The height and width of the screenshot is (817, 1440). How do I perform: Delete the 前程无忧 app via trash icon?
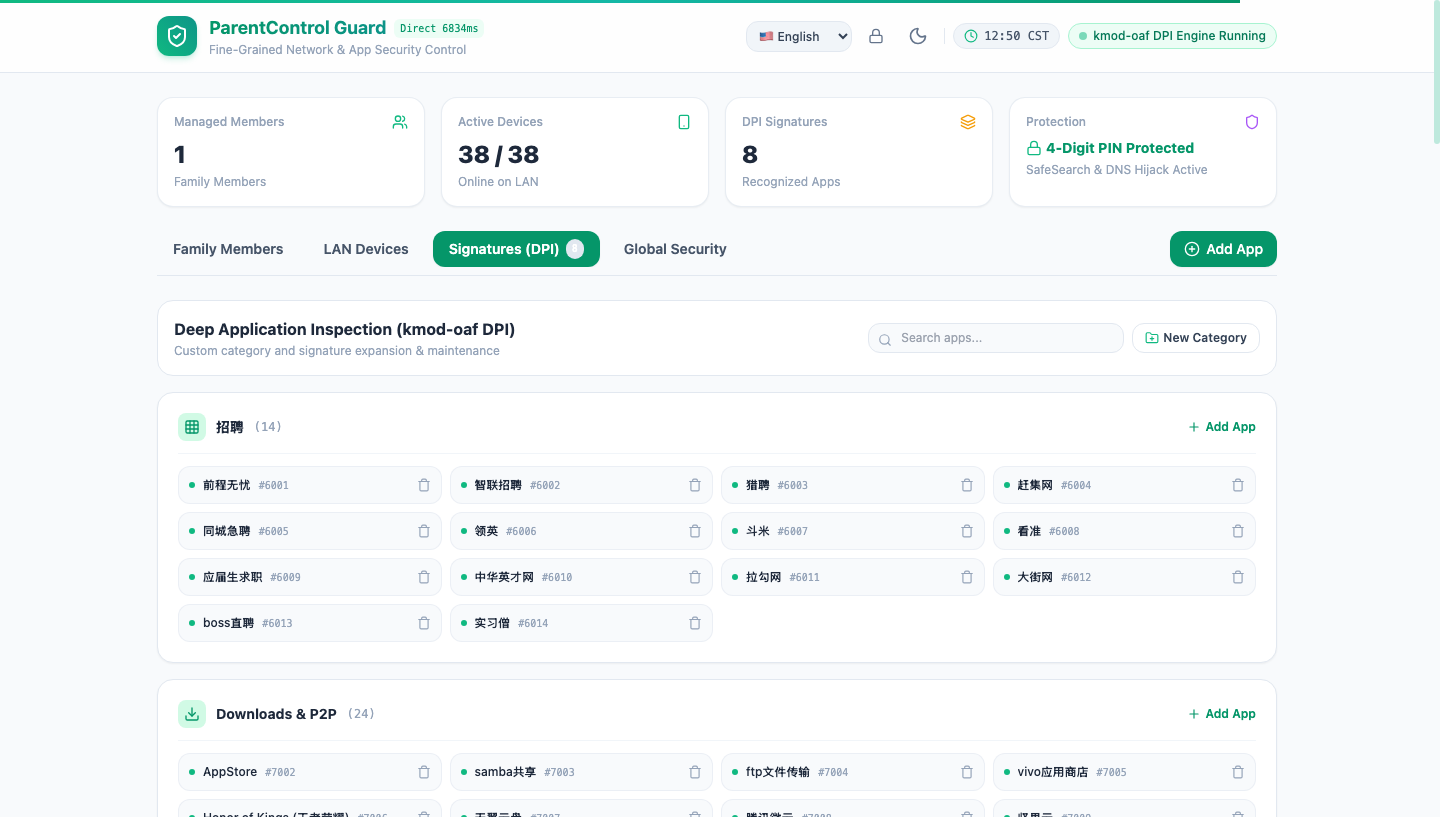[424, 485]
